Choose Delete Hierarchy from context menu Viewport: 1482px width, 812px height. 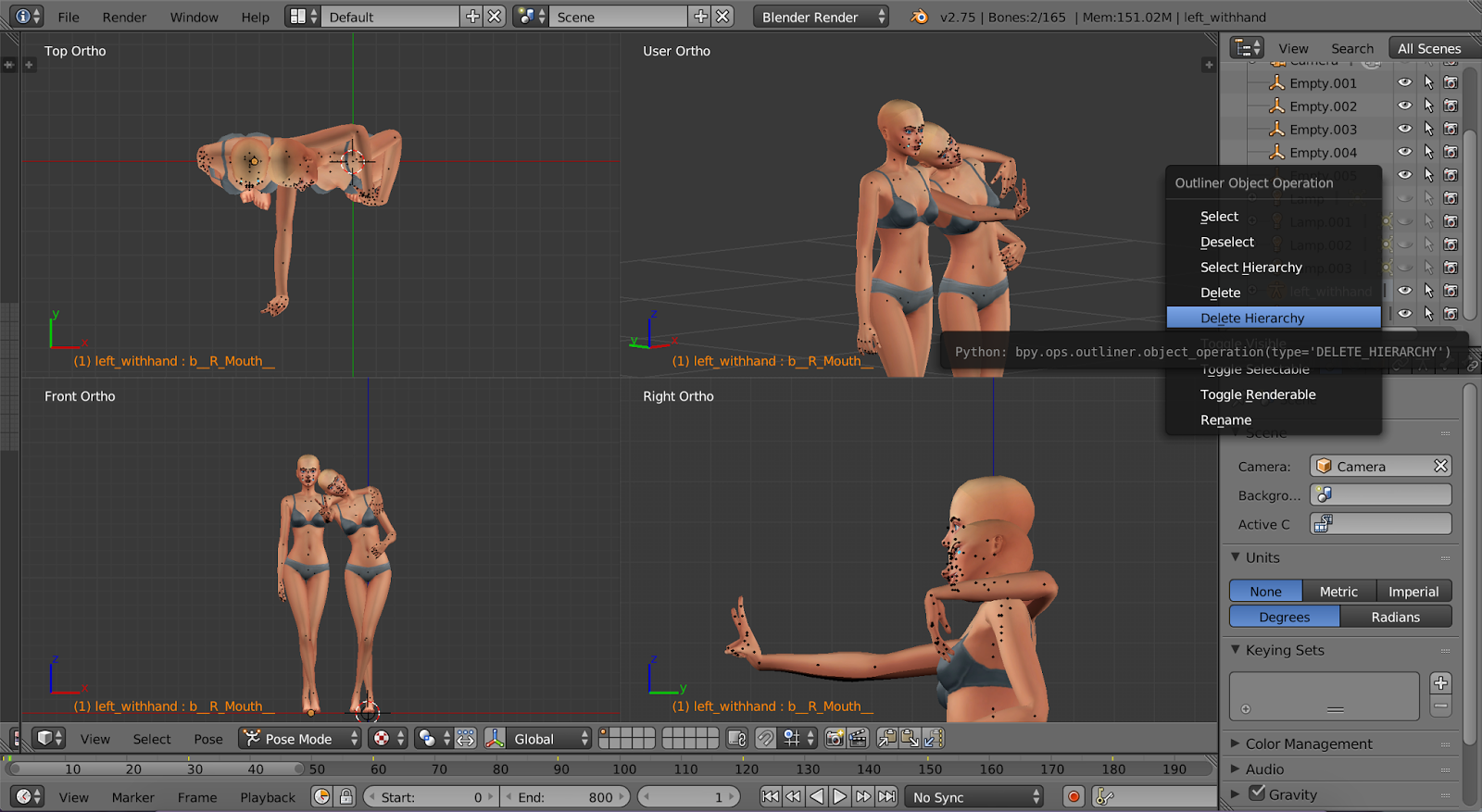coord(1274,318)
